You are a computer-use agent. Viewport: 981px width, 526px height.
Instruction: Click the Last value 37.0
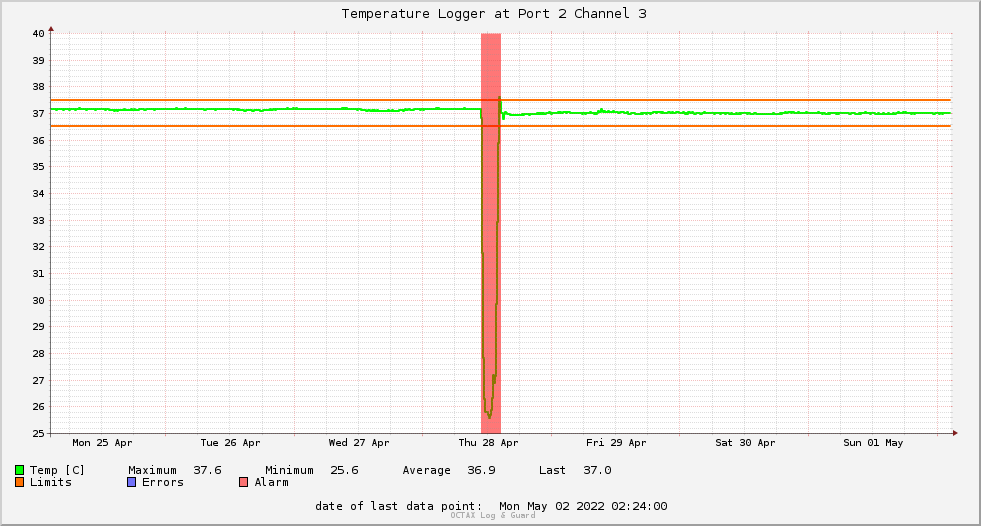(597, 470)
